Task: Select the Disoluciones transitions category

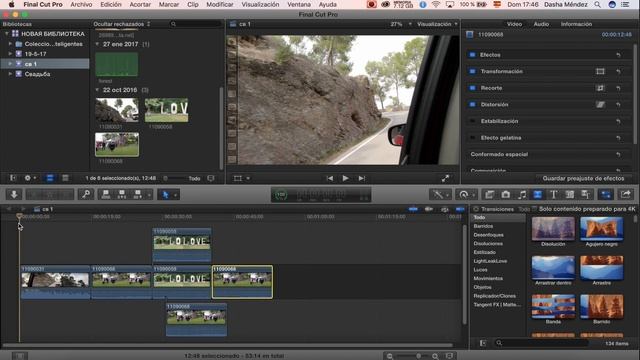Action: 488,244
